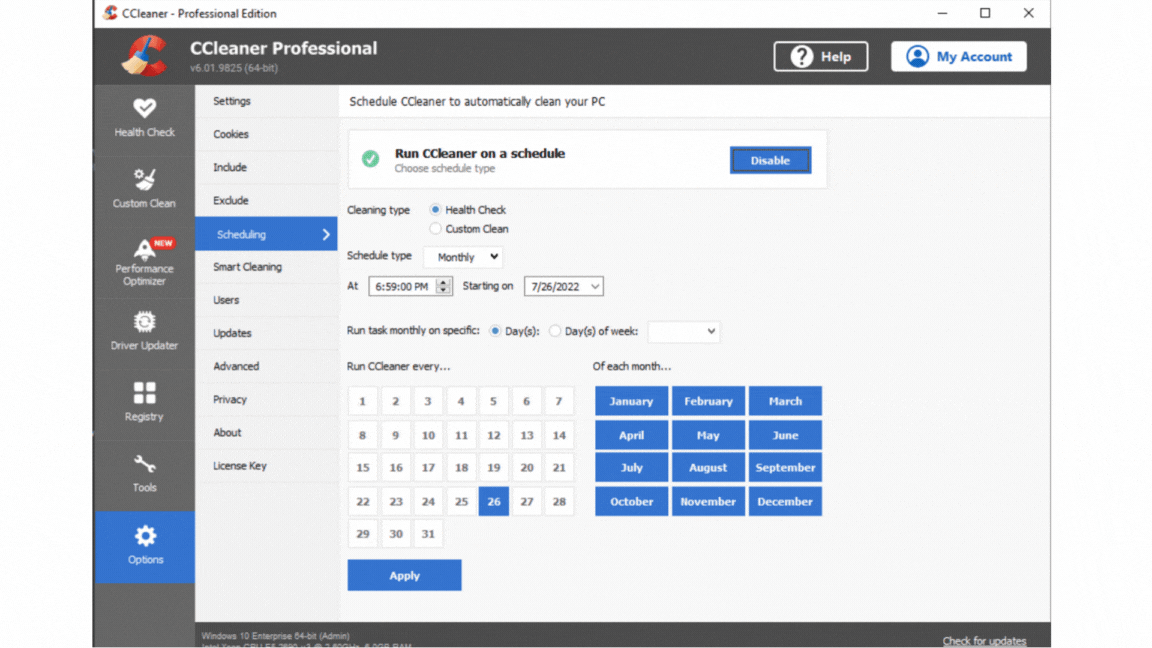Click the time field spinner arrows
1152x648 pixels.
pos(443,287)
